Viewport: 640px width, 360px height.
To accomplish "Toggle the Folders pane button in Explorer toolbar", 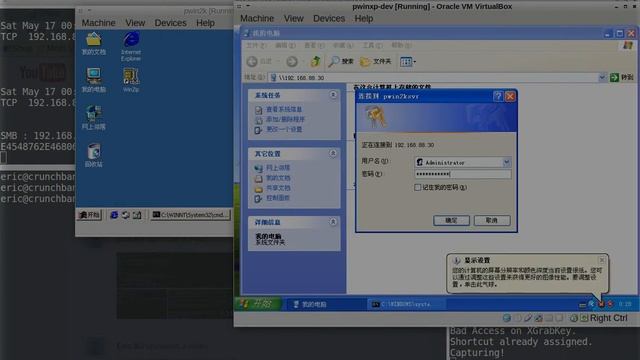I will pos(376,62).
